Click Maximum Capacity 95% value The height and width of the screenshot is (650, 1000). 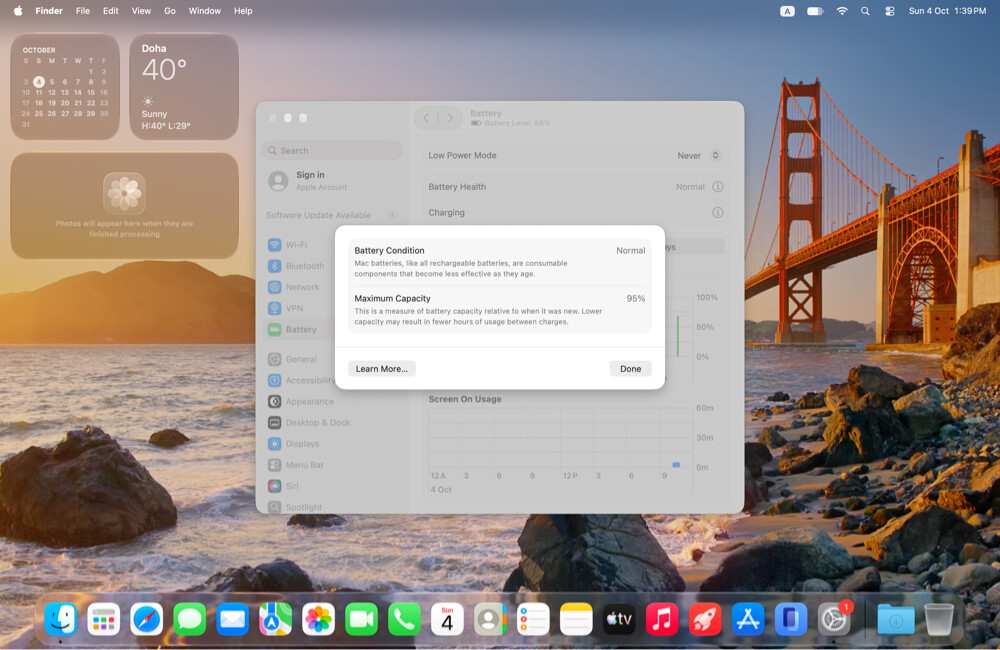[635, 299]
